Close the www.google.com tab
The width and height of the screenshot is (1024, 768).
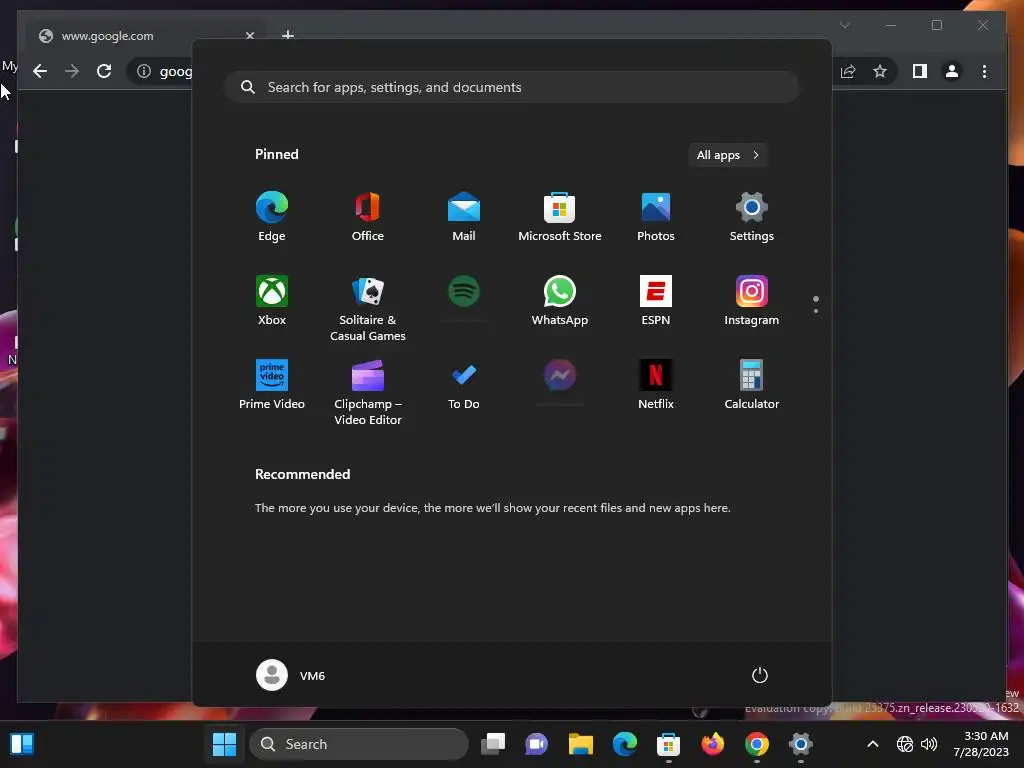point(249,36)
